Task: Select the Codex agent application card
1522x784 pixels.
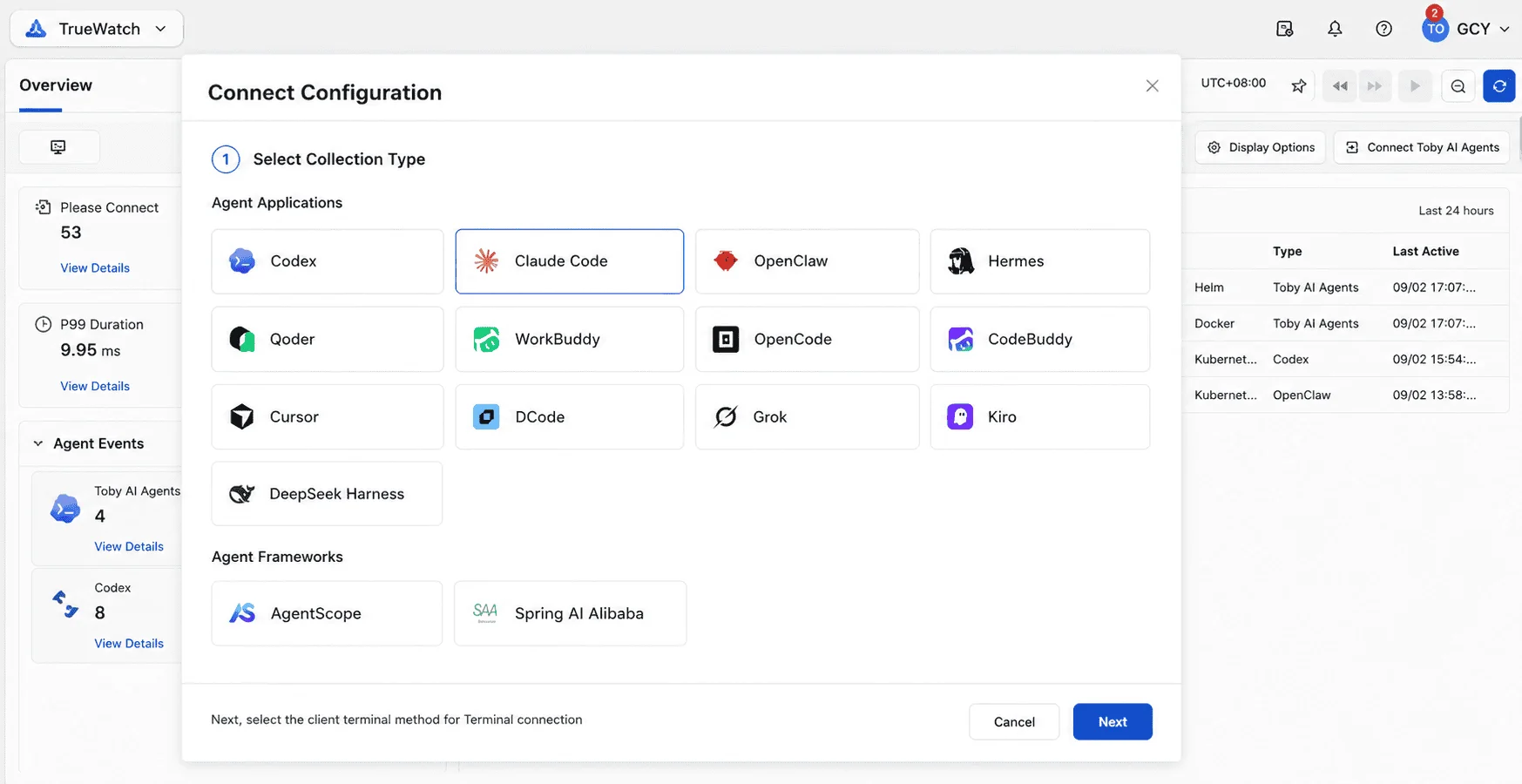Action: pos(328,261)
